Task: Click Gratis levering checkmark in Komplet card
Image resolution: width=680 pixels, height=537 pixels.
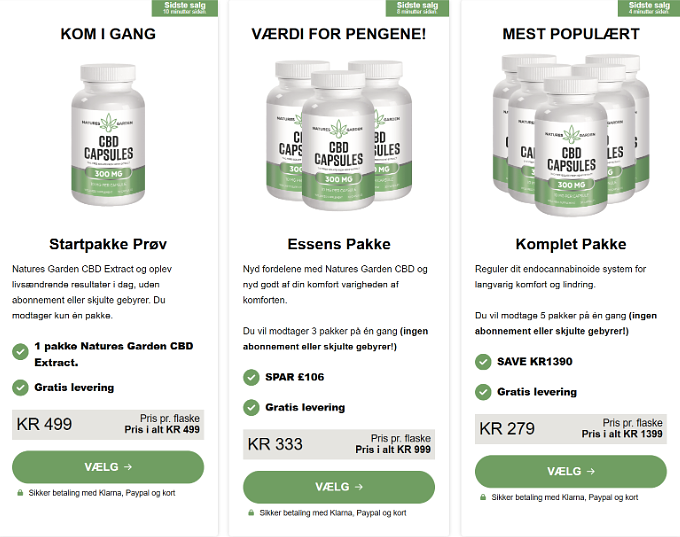Action: [483, 392]
